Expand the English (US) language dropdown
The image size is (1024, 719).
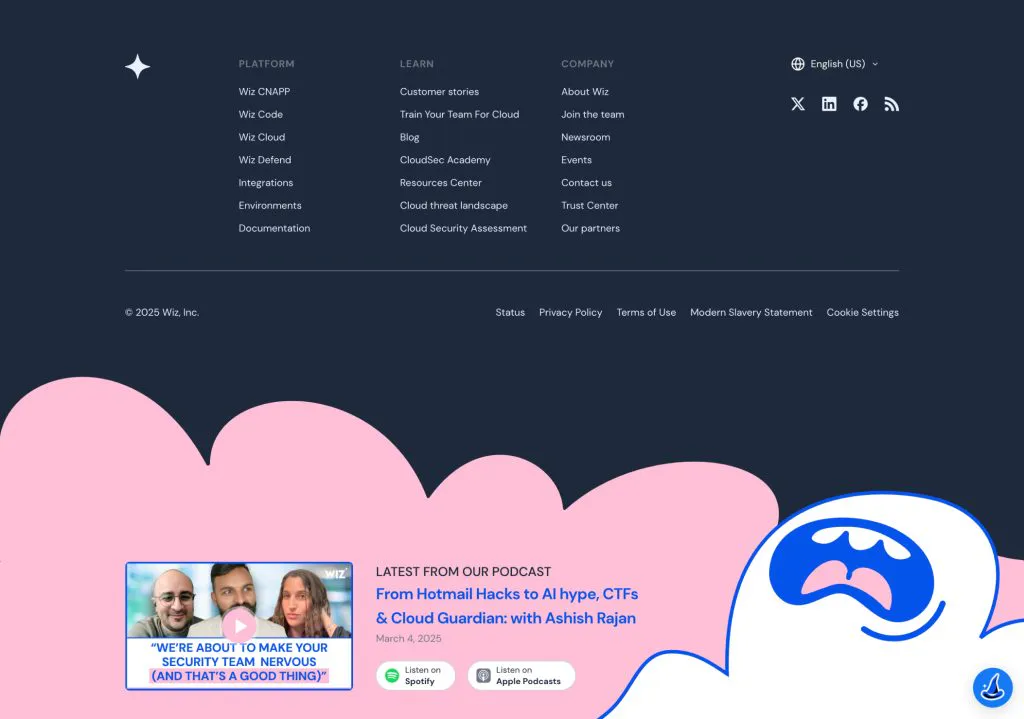click(835, 64)
